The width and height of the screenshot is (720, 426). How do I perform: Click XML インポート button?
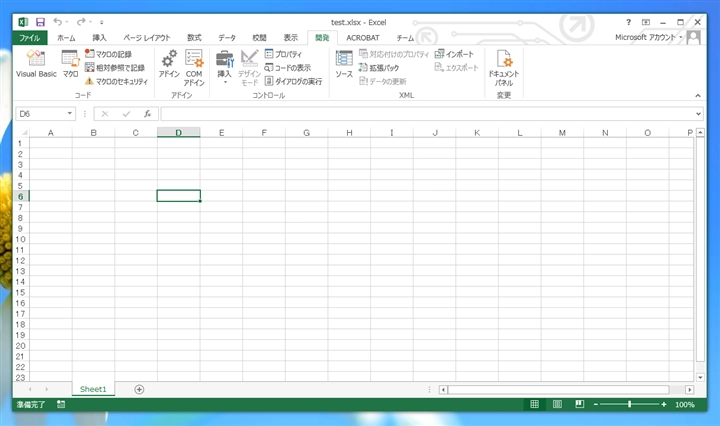coord(454,54)
